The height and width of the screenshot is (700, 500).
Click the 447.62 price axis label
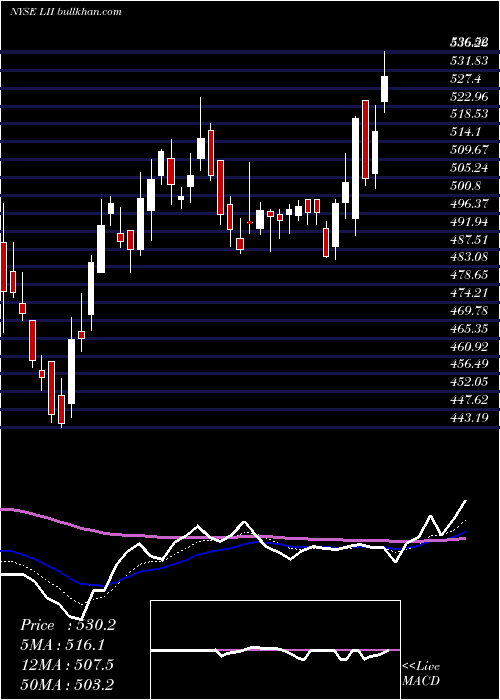click(469, 400)
